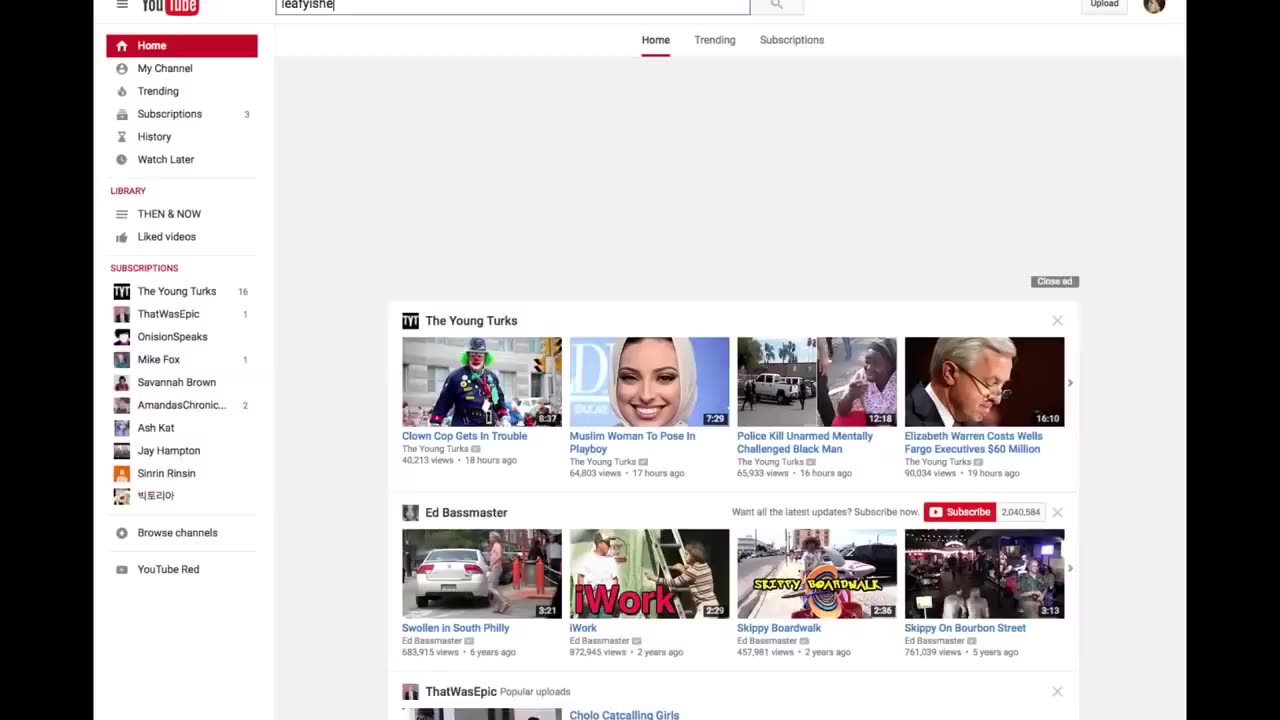
Task: Open AmandasChronic subscription in sidebar
Action: (x=181, y=406)
